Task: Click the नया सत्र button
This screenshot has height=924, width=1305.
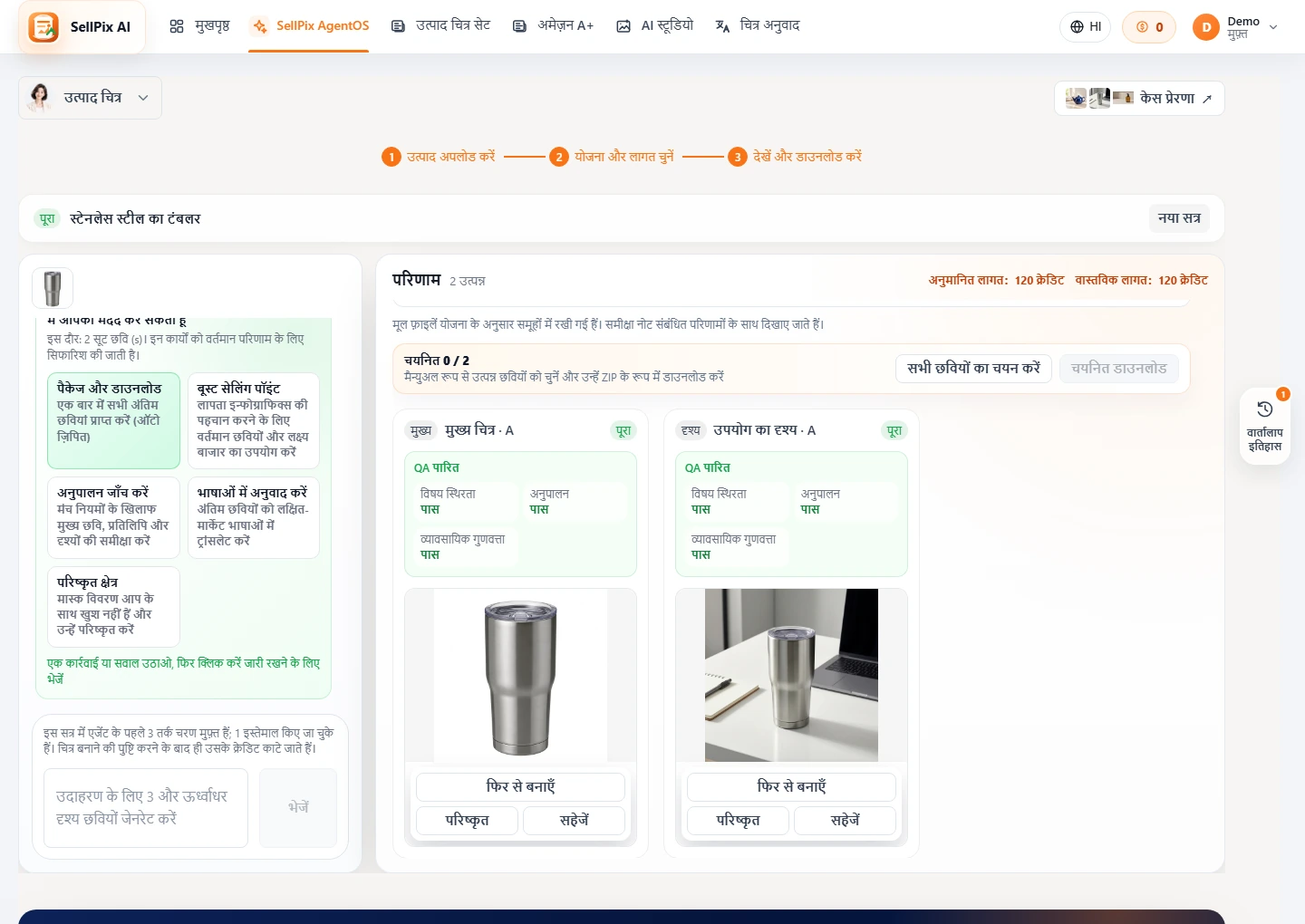Action: 1179,218
